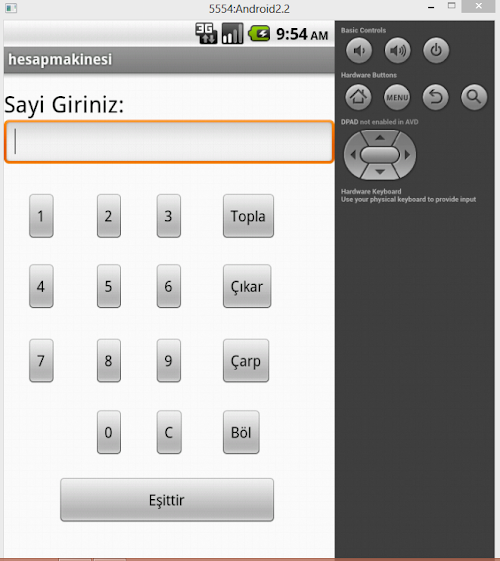Click the Topla button
The width and height of the screenshot is (500, 561).
pos(248,216)
